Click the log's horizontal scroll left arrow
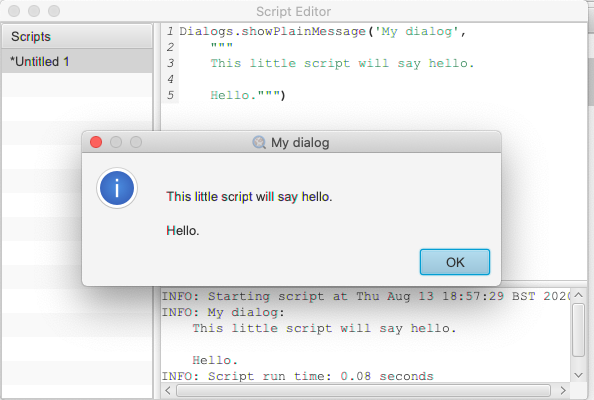Viewport: 594px width, 400px height. click(168, 390)
